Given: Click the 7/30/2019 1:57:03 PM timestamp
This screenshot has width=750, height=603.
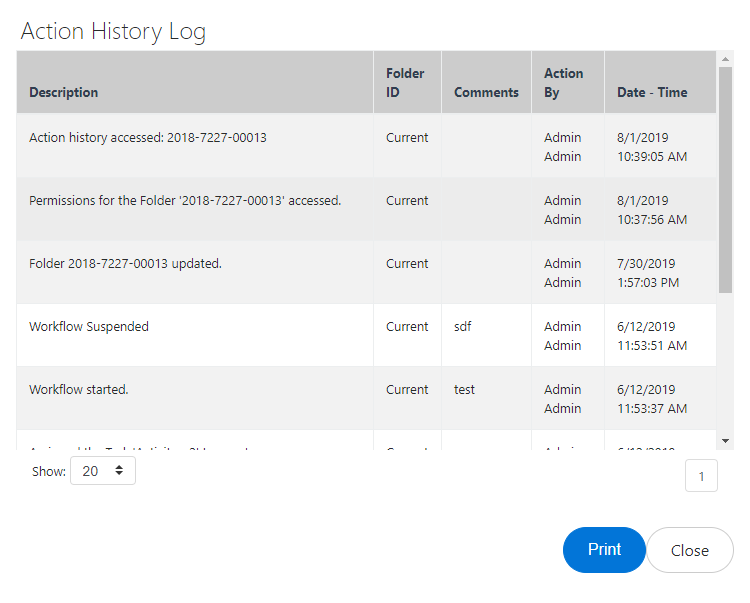Looking at the screenshot, I should pyautogui.click(x=648, y=273).
